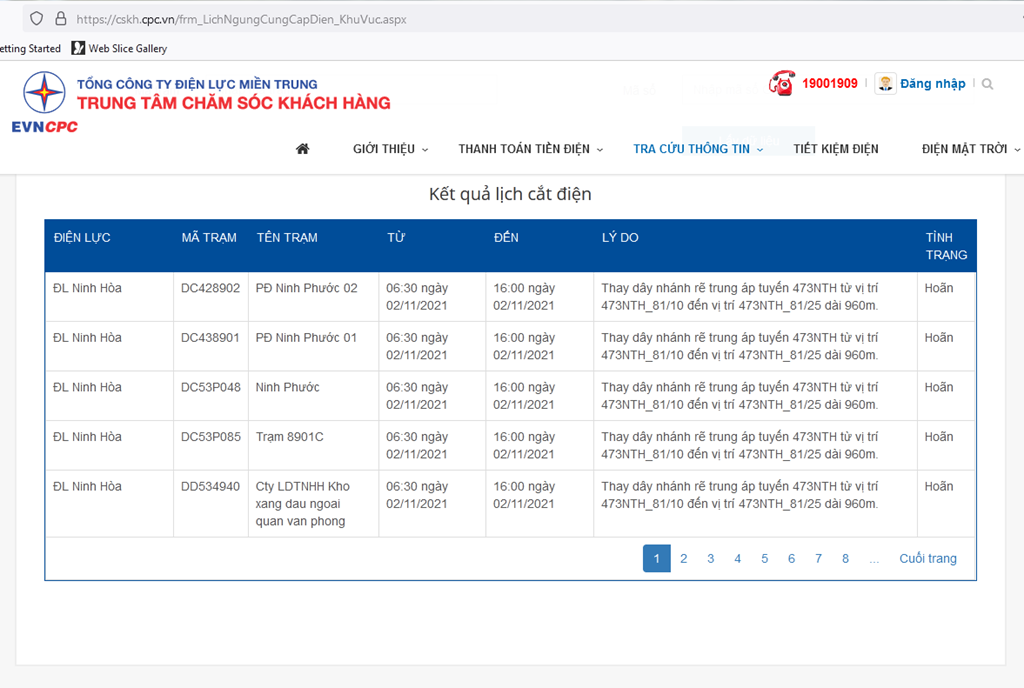Go to page 8 of results
Image resolution: width=1024 pixels, height=688 pixels.
845,559
